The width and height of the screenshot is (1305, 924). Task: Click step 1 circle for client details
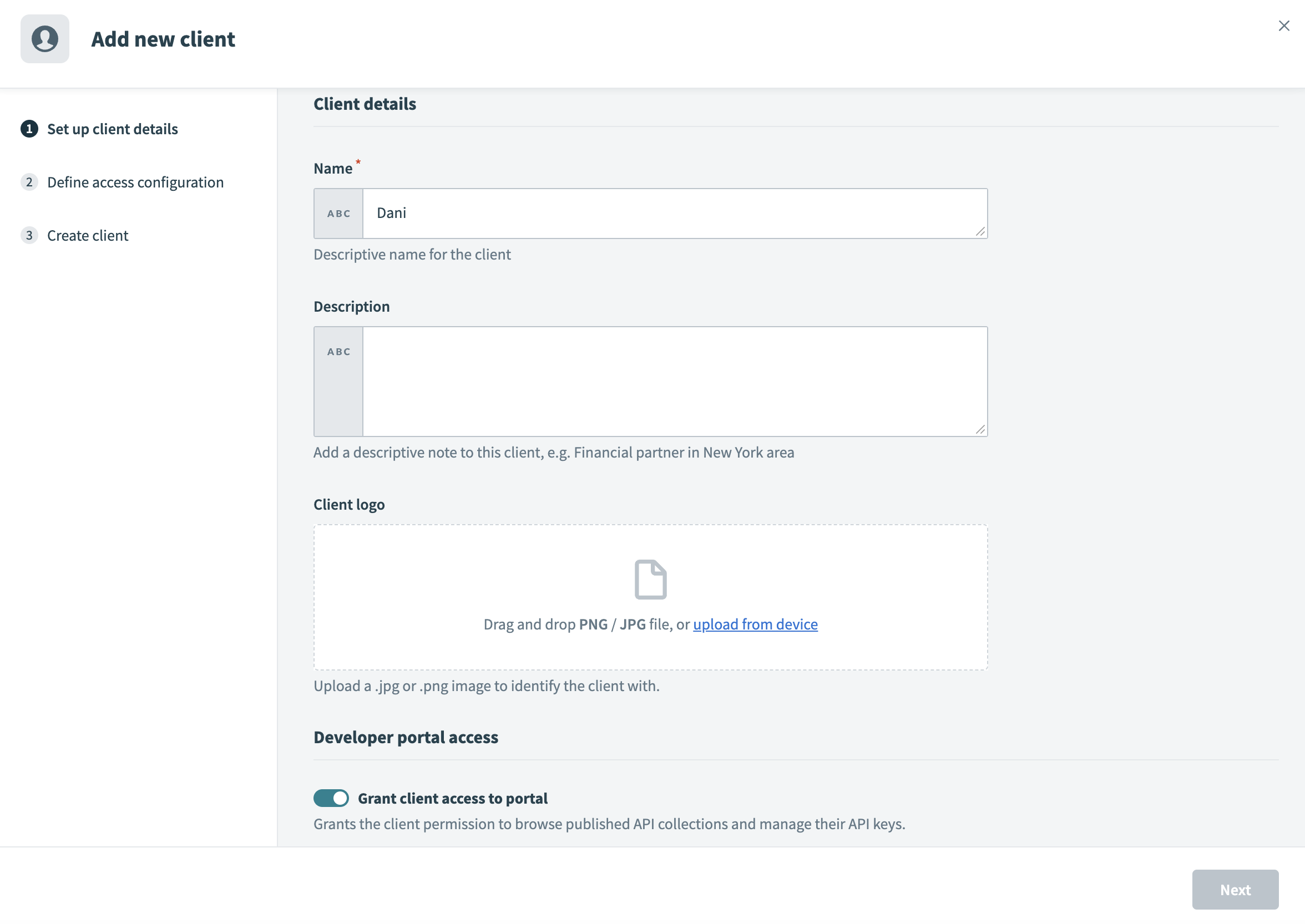(29, 129)
